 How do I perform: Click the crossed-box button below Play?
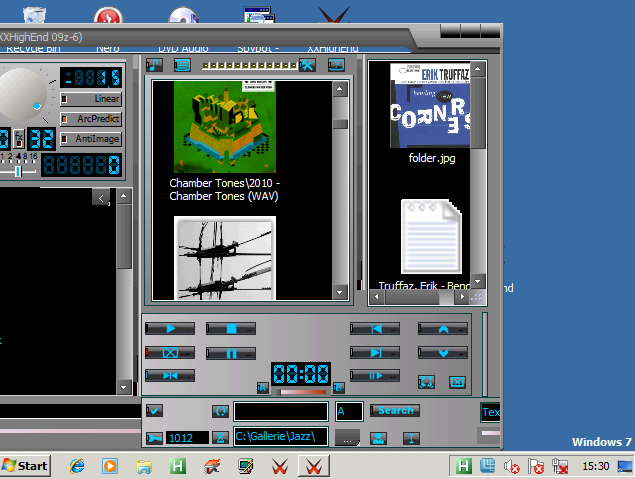point(170,353)
